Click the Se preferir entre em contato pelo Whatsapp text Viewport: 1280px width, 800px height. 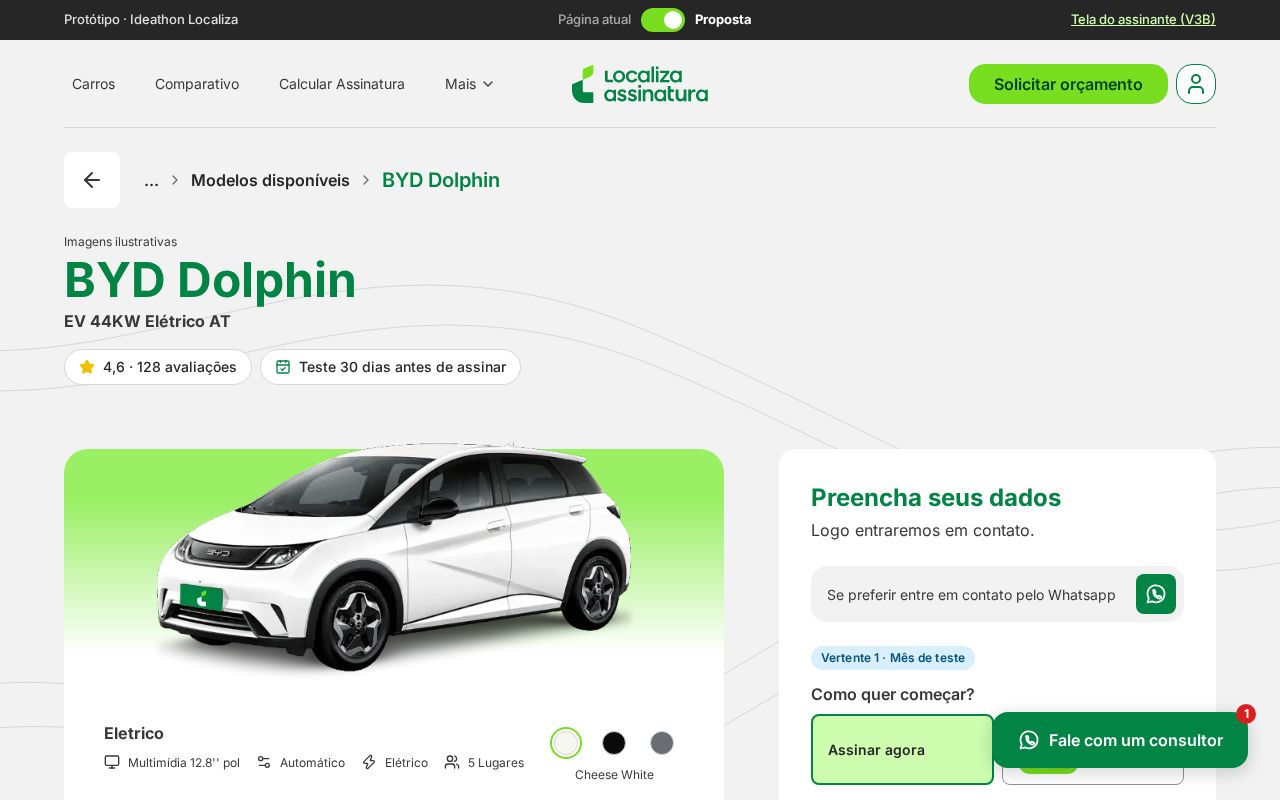(971, 595)
